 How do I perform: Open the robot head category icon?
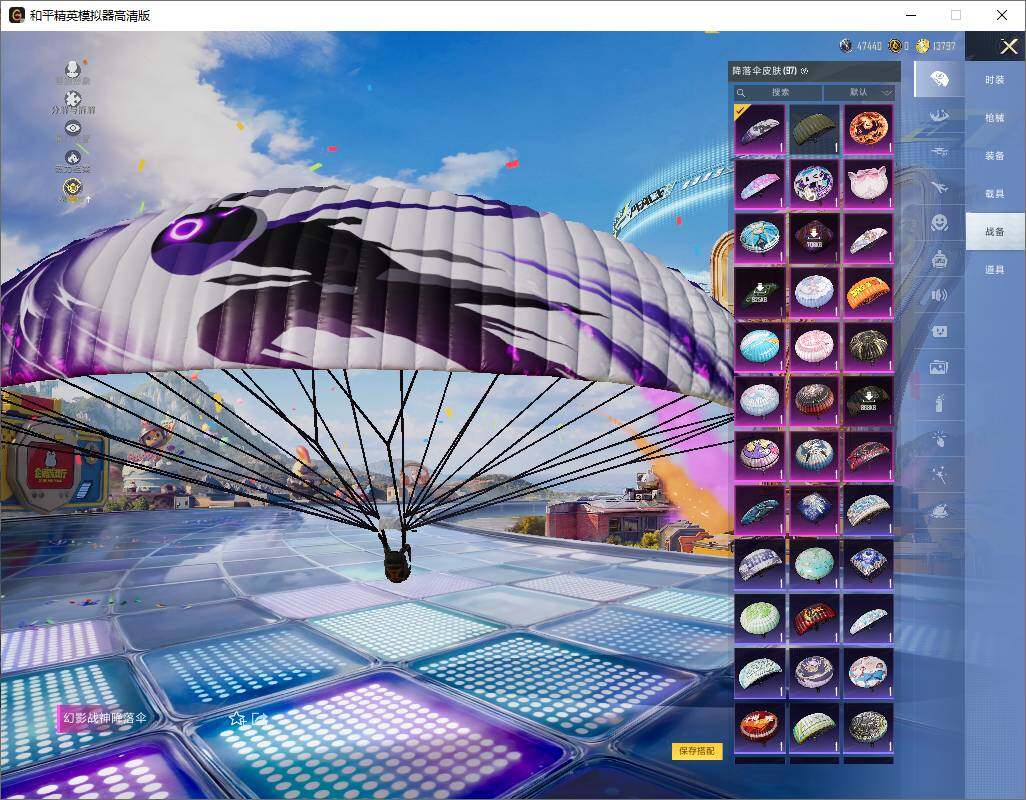coord(939,259)
